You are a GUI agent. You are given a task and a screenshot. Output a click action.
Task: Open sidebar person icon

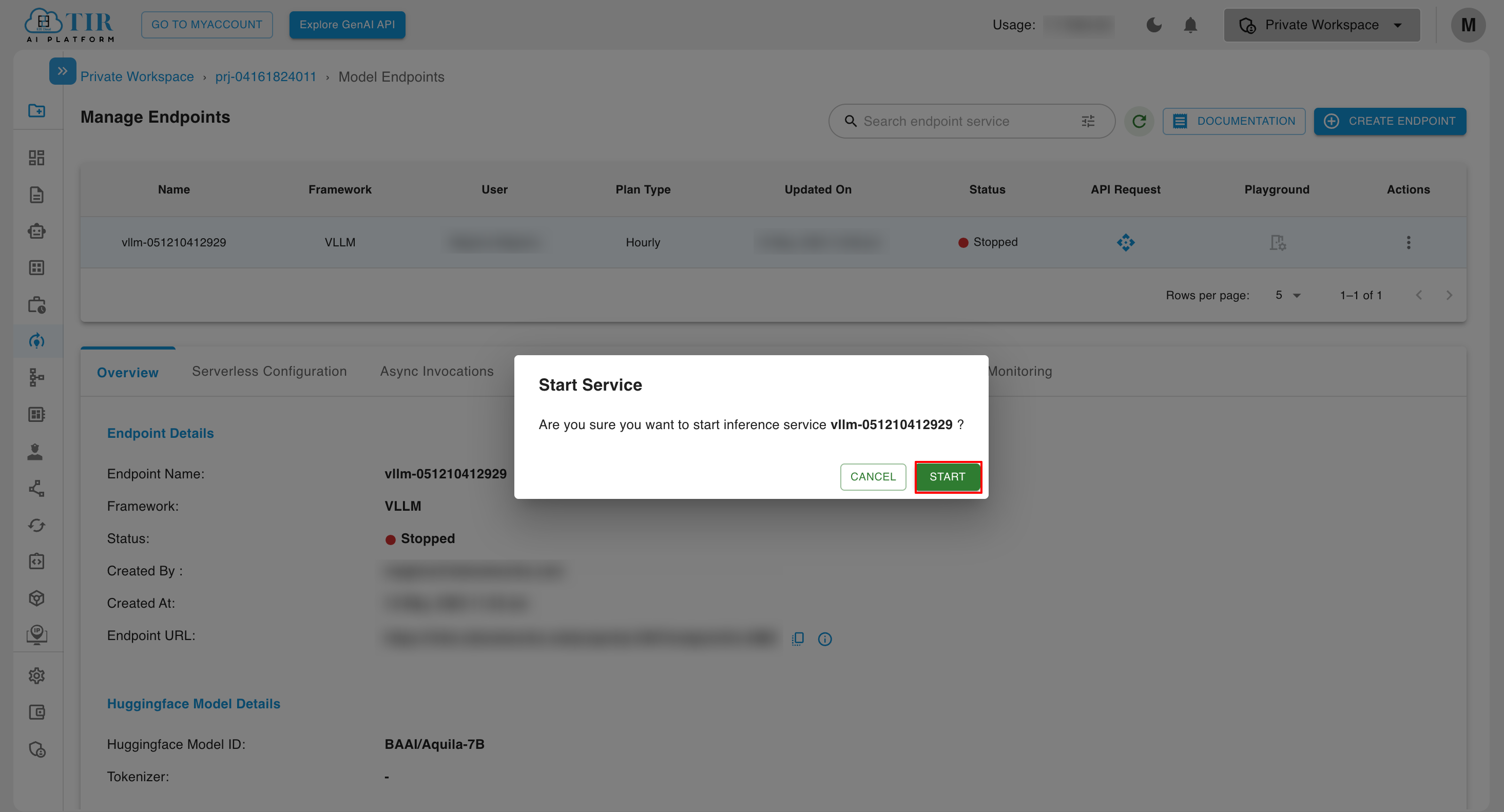(35, 452)
